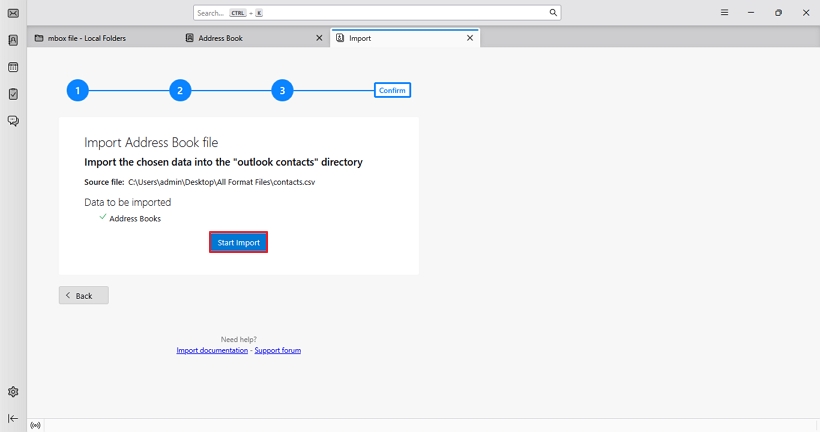Open the Chat sidebar icon

pos(13,121)
